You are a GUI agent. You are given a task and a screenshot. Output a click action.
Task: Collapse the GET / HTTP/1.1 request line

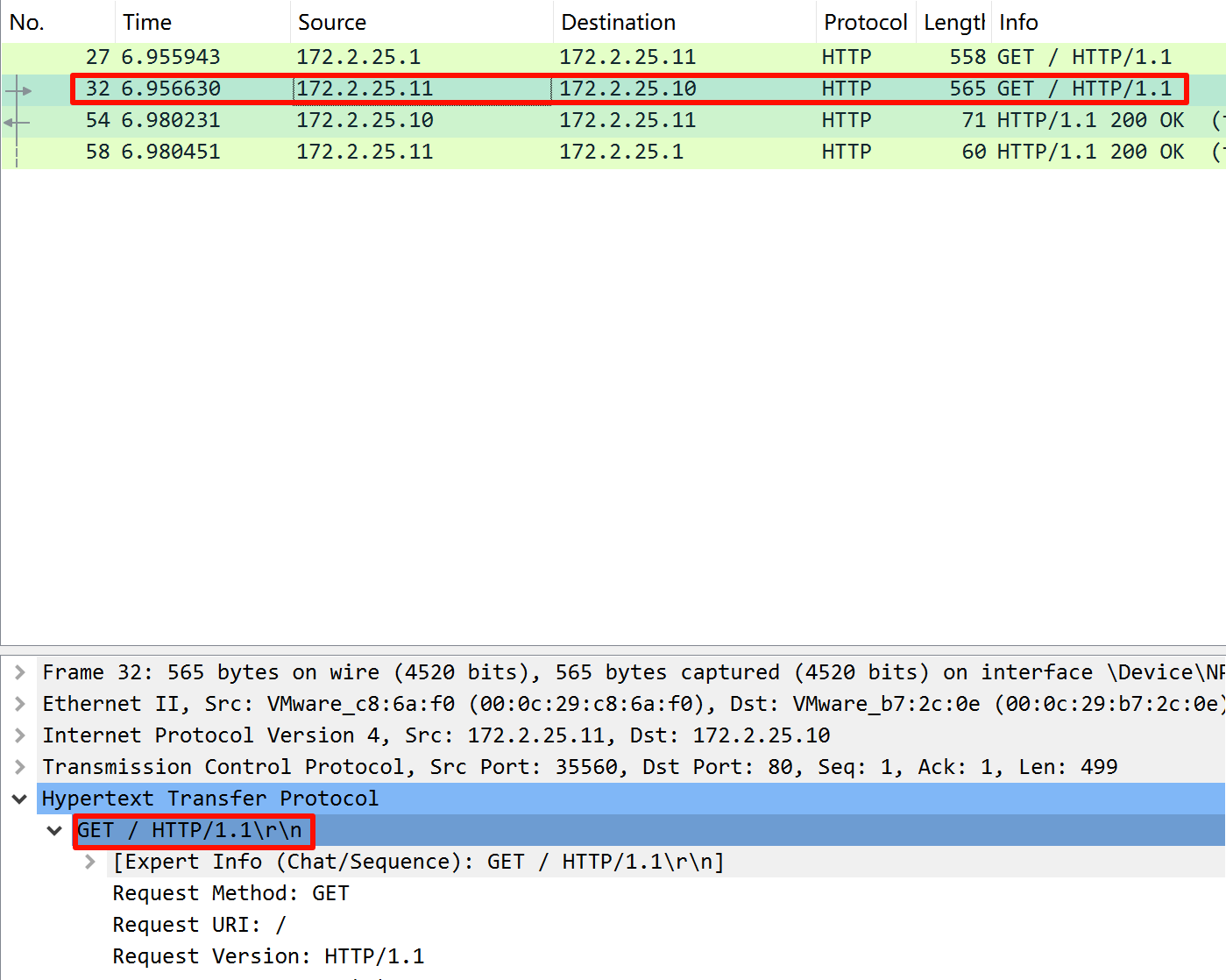tap(54, 830)
